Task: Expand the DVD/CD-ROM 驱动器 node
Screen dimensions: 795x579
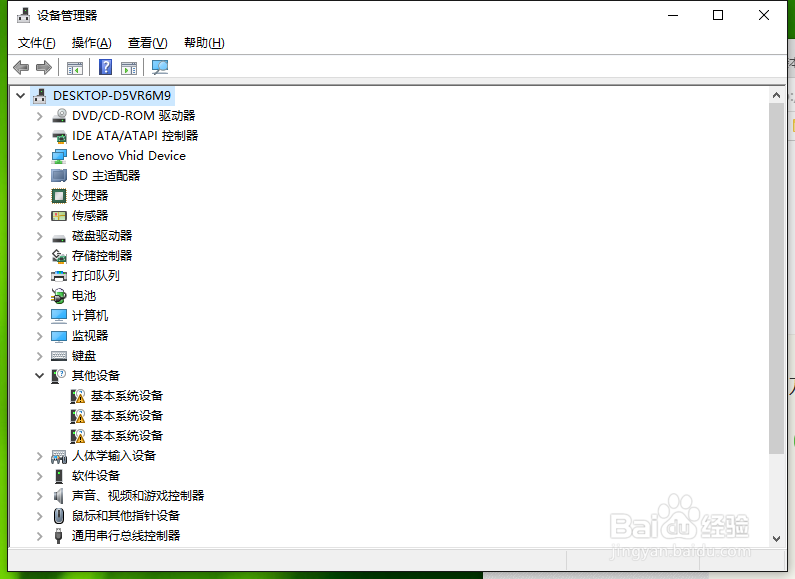Action: (40, 116)
